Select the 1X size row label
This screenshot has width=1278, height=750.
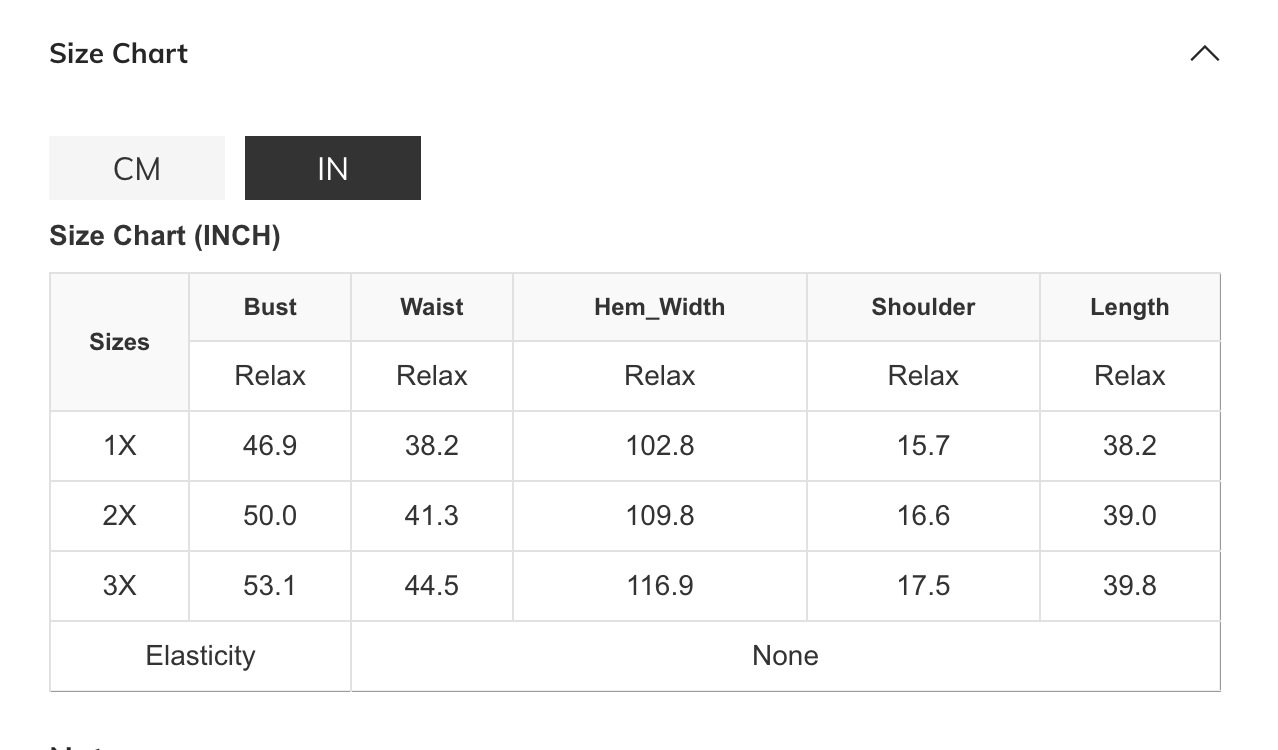[x=119, y=446]
